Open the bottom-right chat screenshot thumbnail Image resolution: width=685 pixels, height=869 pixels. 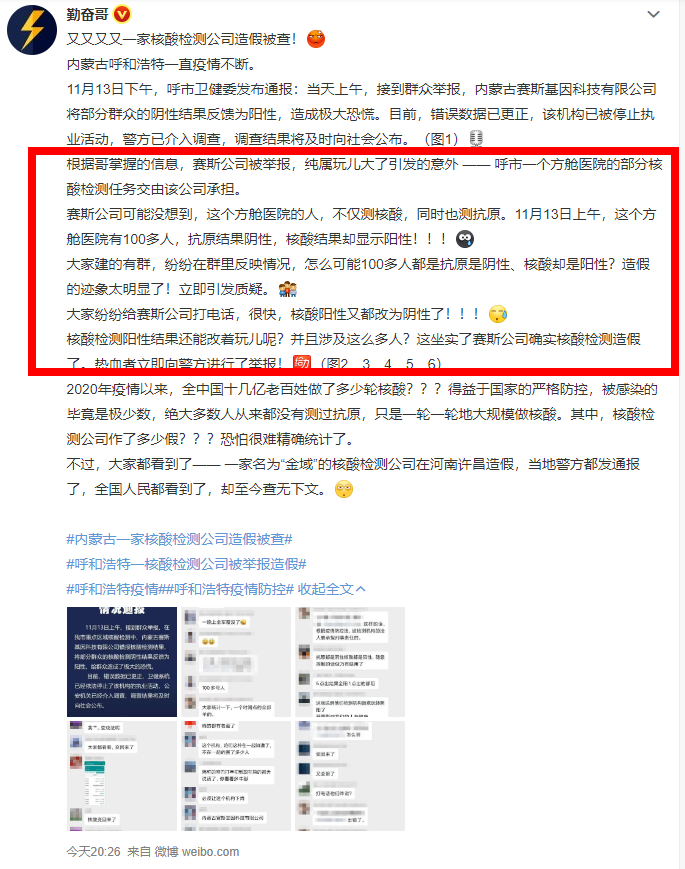(x=350, y=776)
